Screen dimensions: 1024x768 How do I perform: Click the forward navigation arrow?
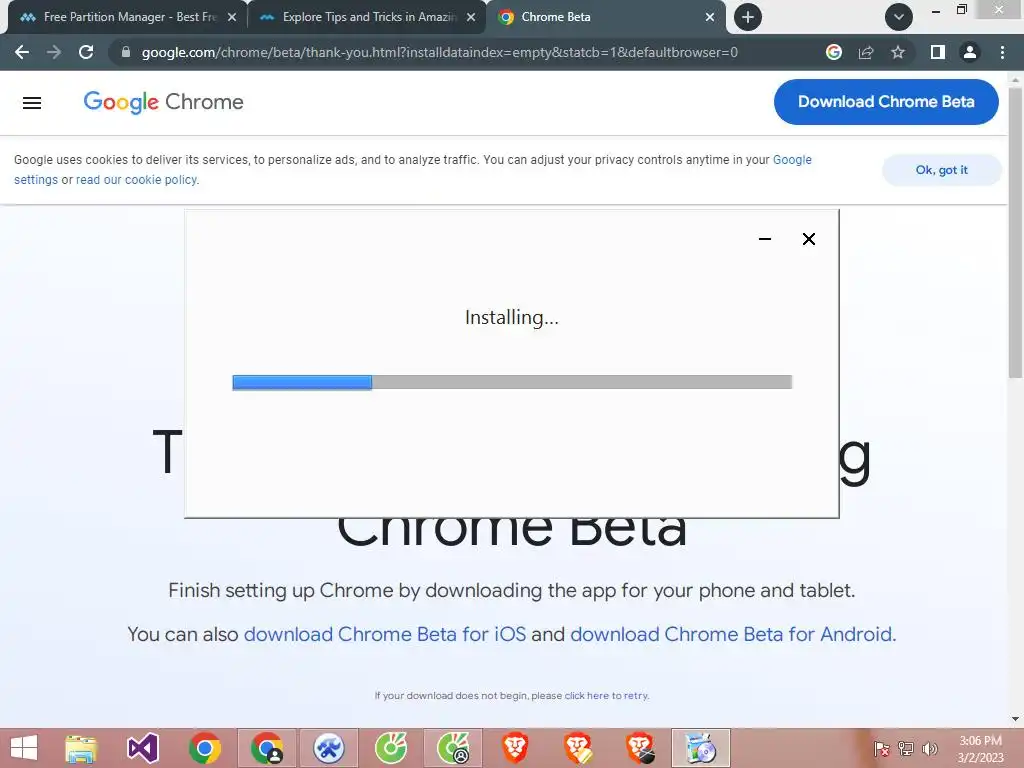pyautogui.click(x=54, y=52)
